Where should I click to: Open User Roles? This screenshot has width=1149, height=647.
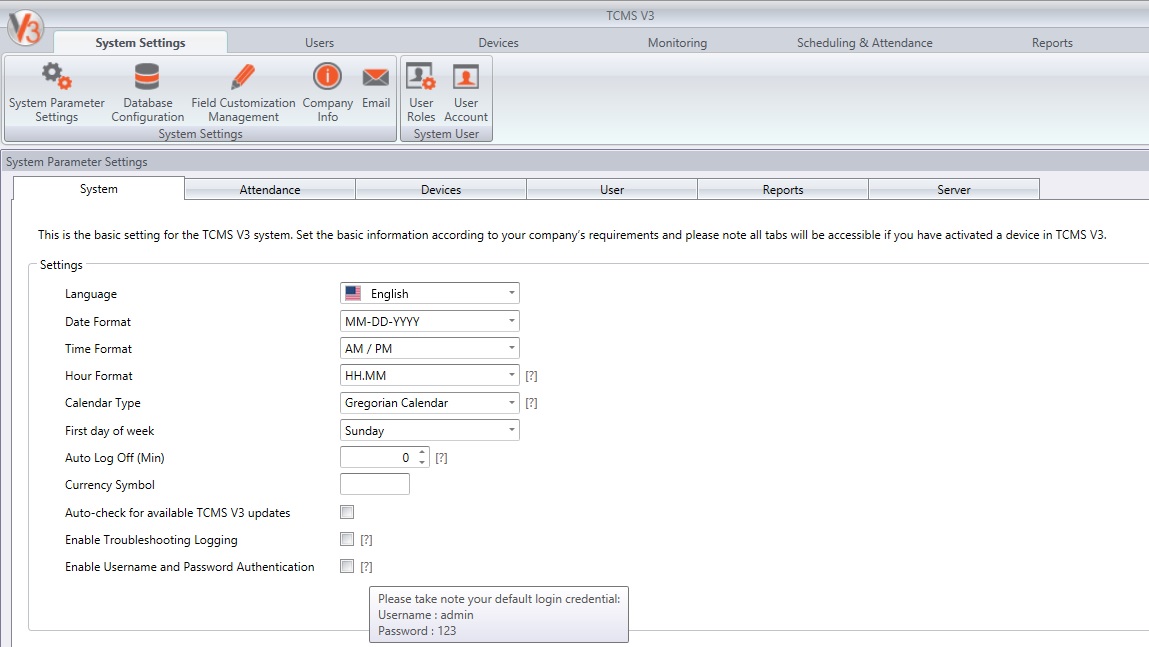[x=421, y=93]
